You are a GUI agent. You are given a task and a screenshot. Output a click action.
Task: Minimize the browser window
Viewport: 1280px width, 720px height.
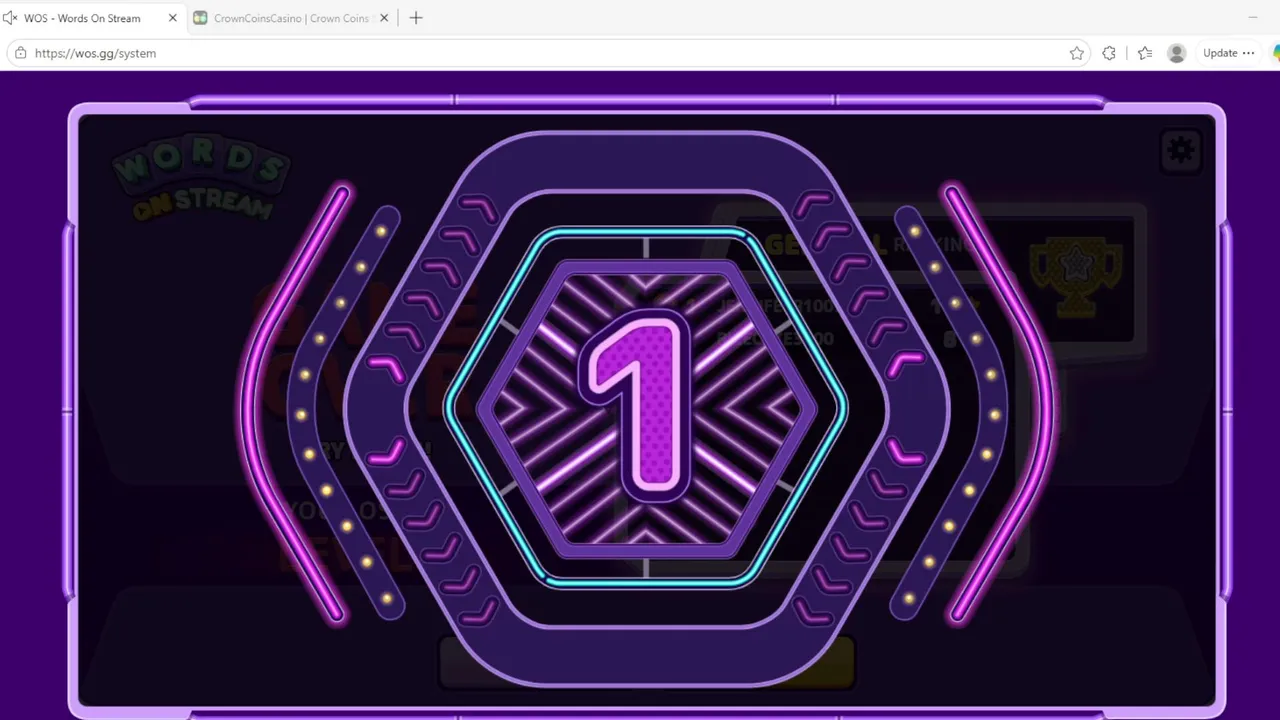[x=1253, y=18]
